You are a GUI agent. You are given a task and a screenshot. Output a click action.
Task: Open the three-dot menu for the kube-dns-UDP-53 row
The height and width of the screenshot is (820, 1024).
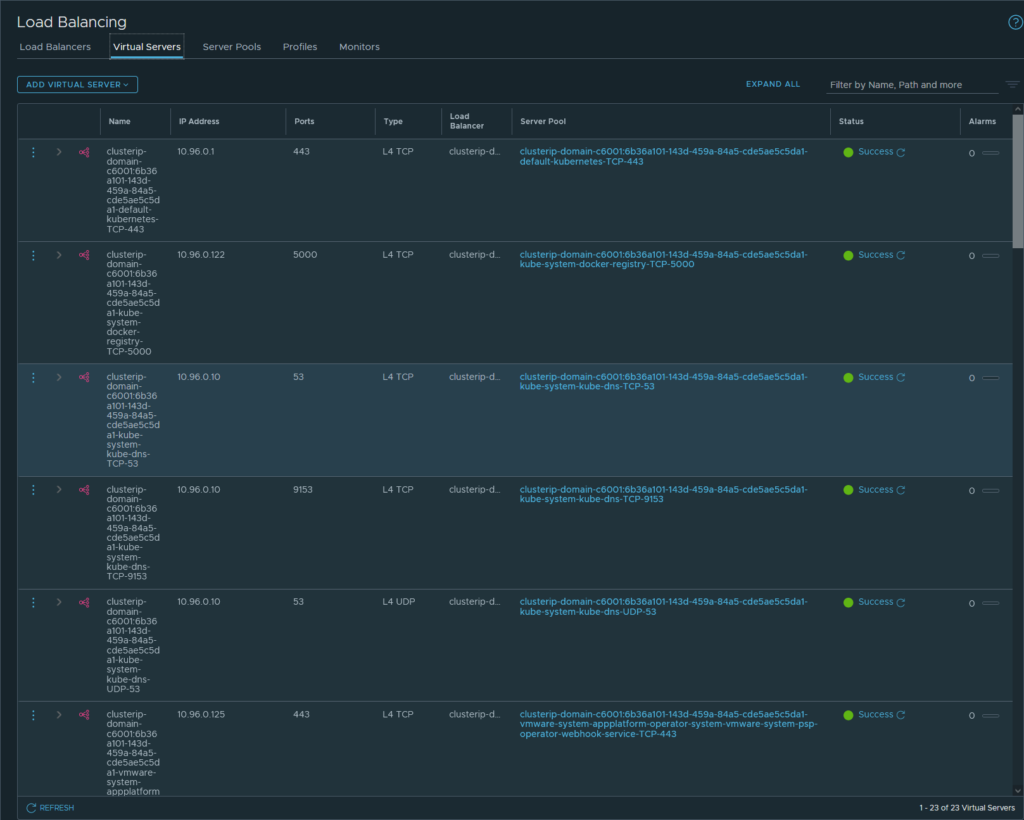pos(33,603)
